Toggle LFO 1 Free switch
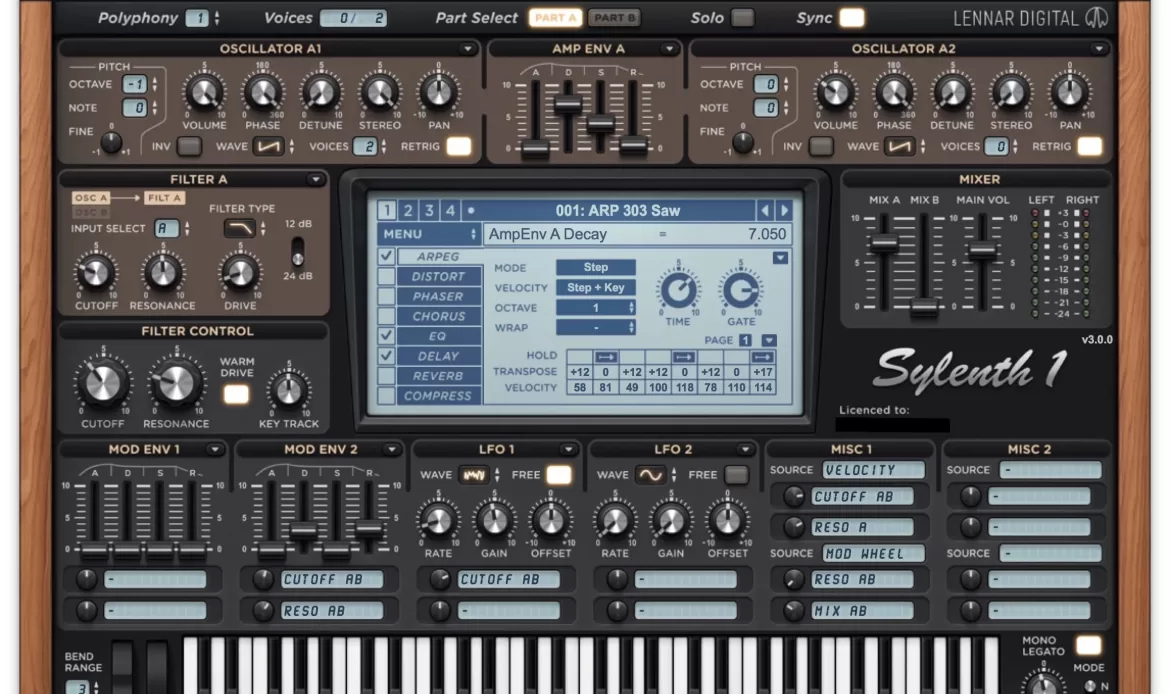Viewport: 1170px width, 694px height. 558,475
